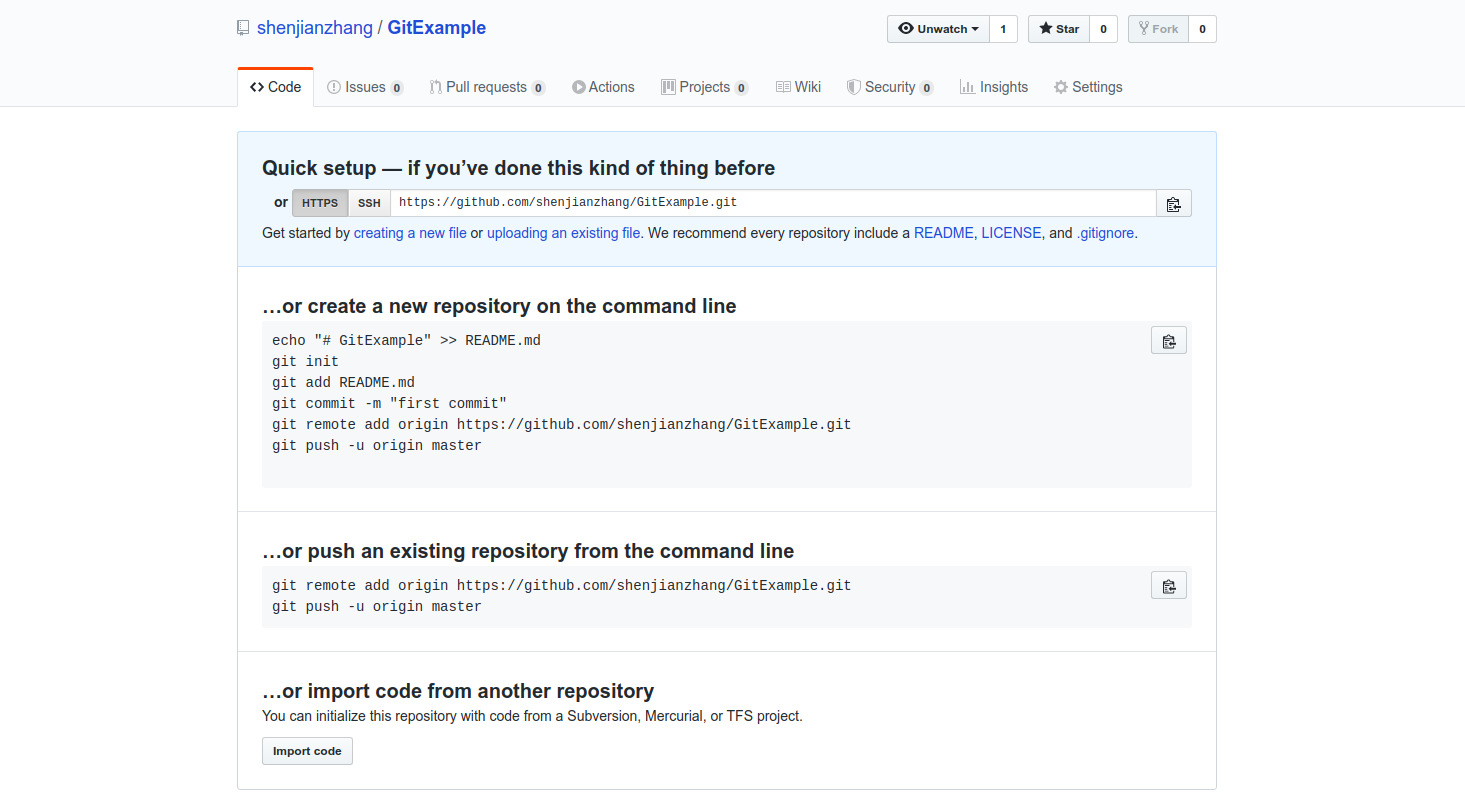
Task: Click the echo "# GitExample" >> README.md line
Action: 406,341
